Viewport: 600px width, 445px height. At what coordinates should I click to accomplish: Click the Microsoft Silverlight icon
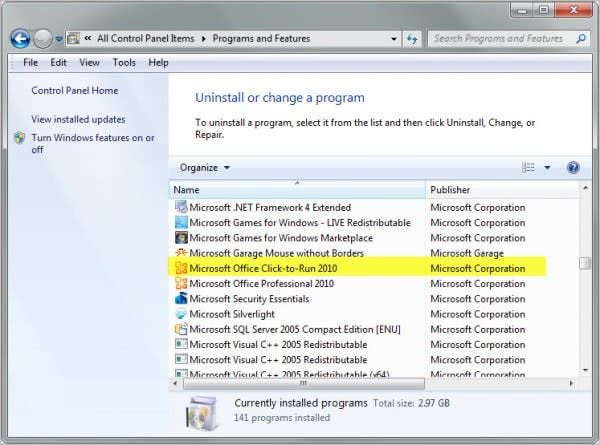(181, 314)
